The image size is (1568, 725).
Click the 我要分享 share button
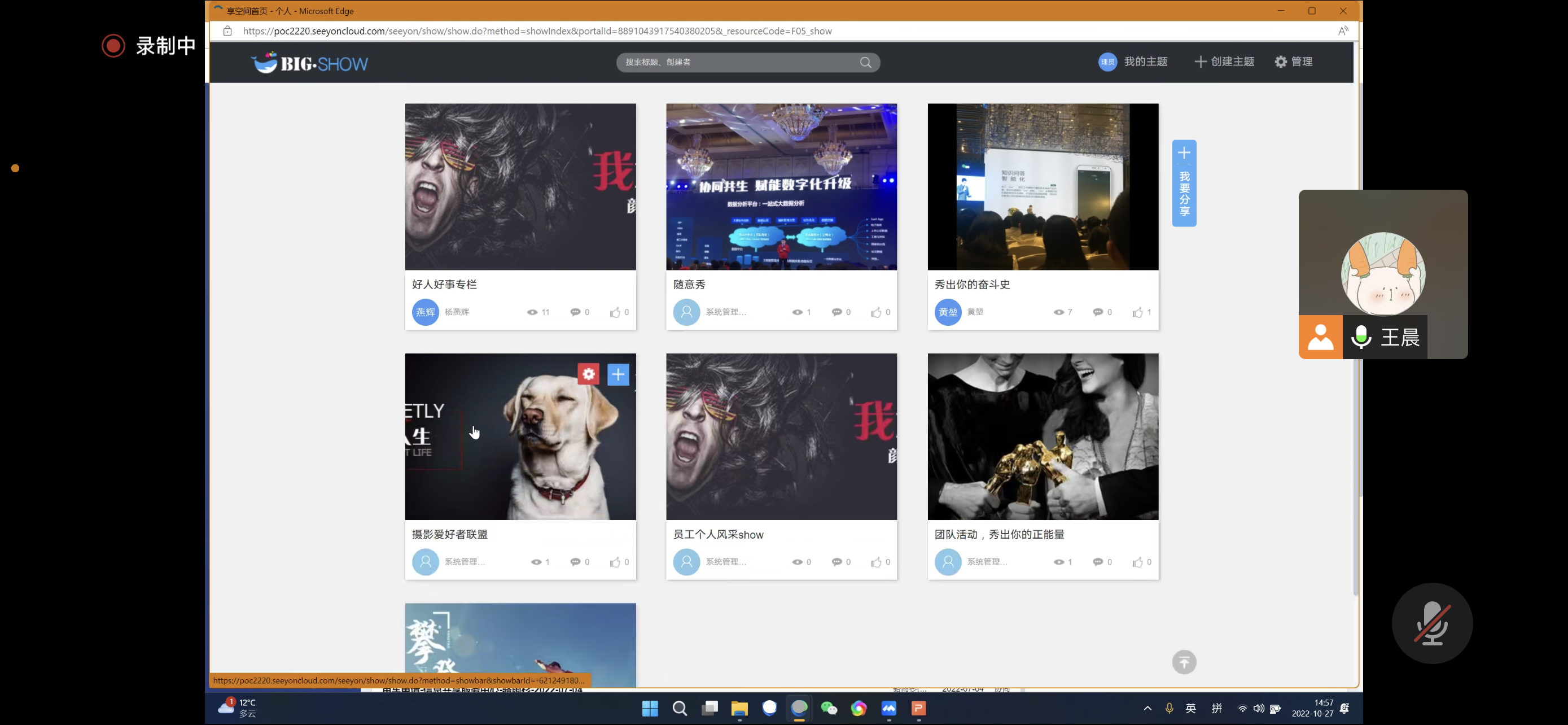pyautogui.click(x=1184, y=184)
